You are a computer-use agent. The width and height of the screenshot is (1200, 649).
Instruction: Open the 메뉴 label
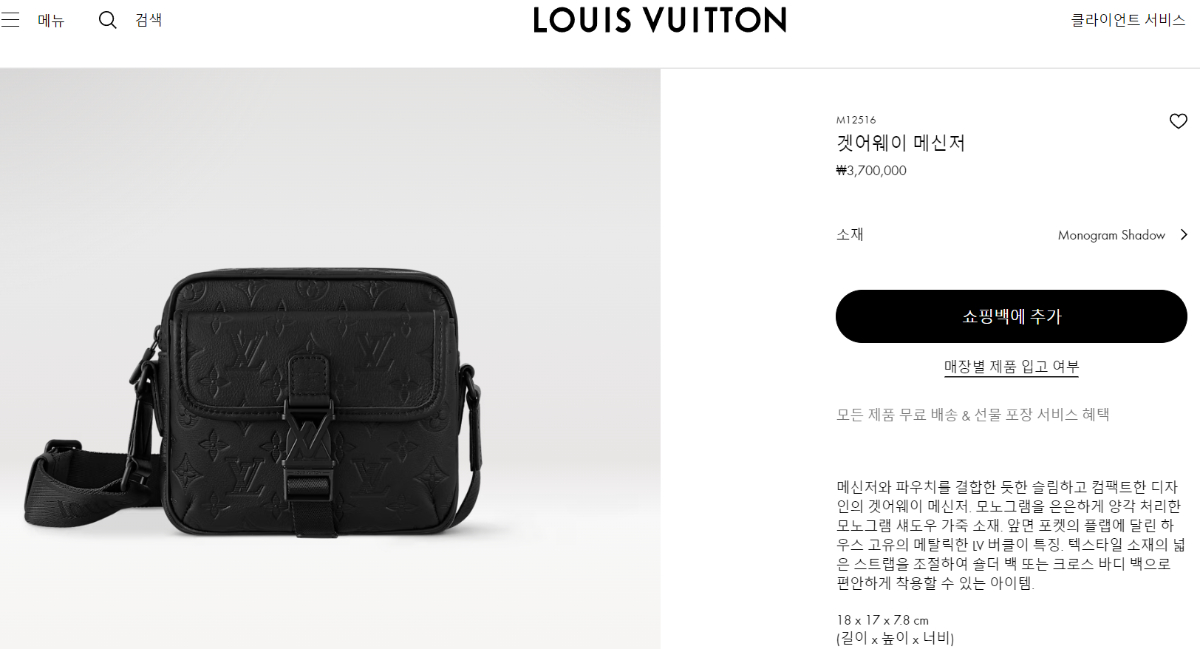(51, 20)
